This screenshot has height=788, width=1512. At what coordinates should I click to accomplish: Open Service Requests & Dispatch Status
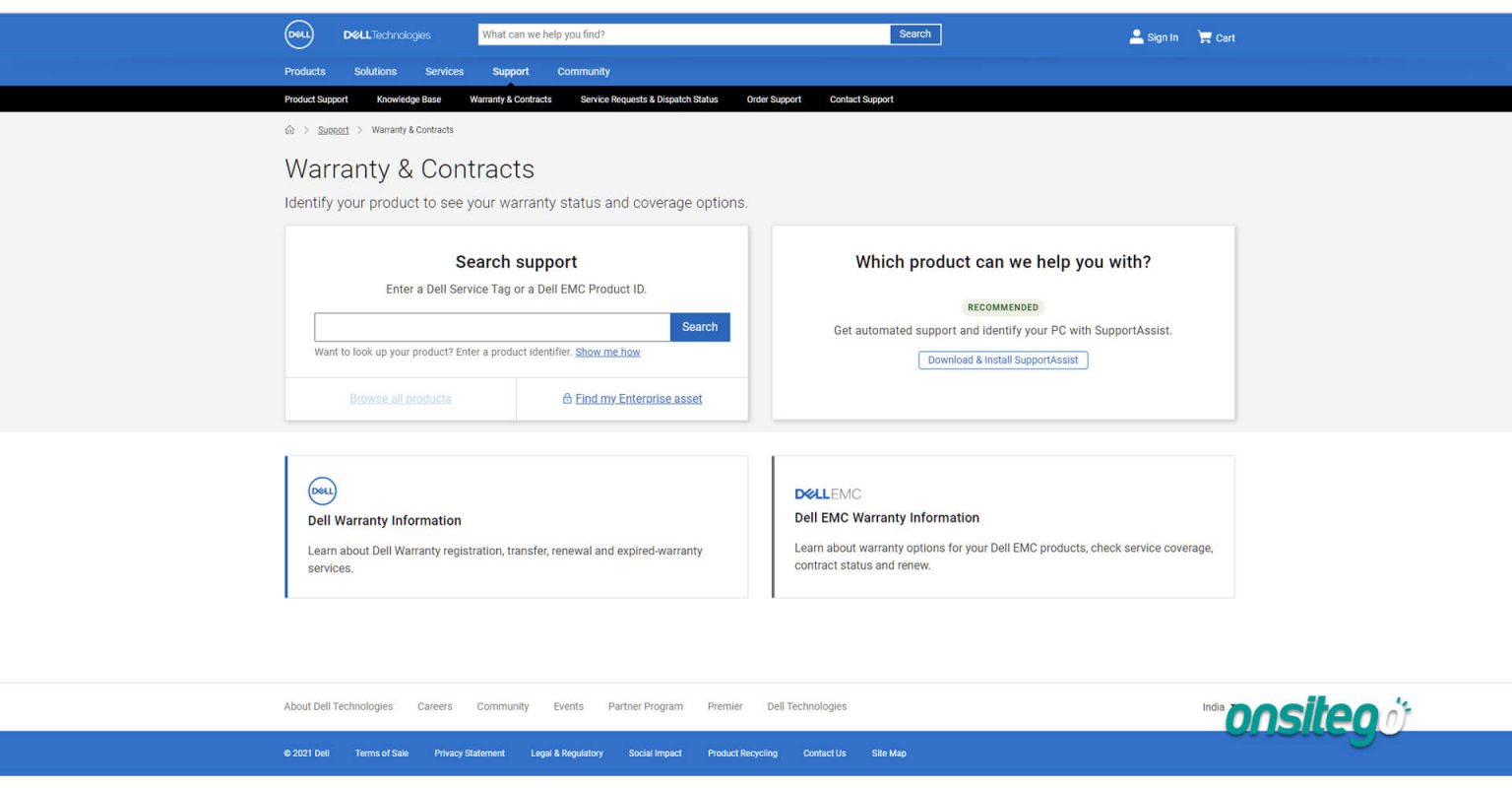(649, 99)
